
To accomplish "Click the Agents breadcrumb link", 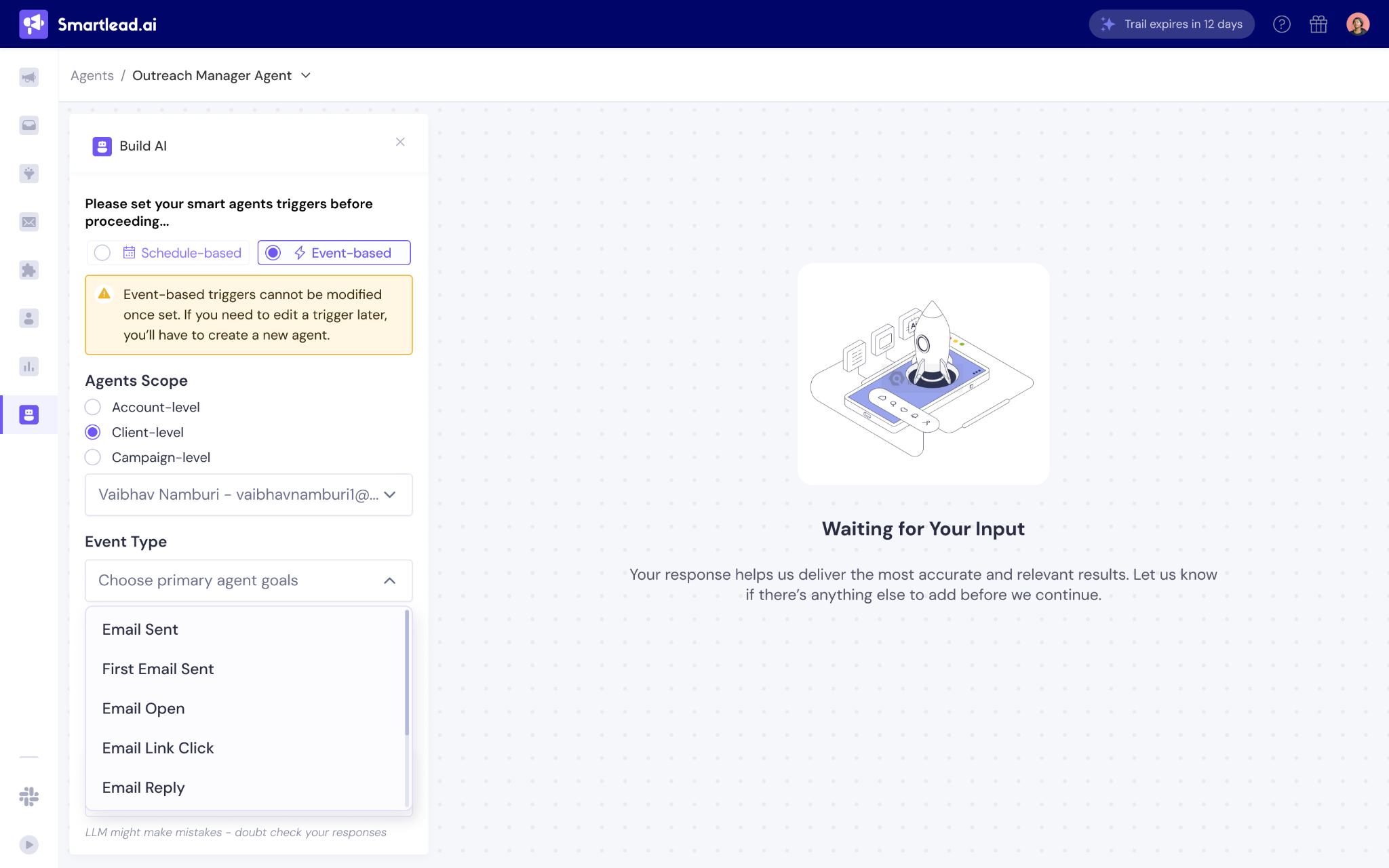I will [x=92, y=75].
